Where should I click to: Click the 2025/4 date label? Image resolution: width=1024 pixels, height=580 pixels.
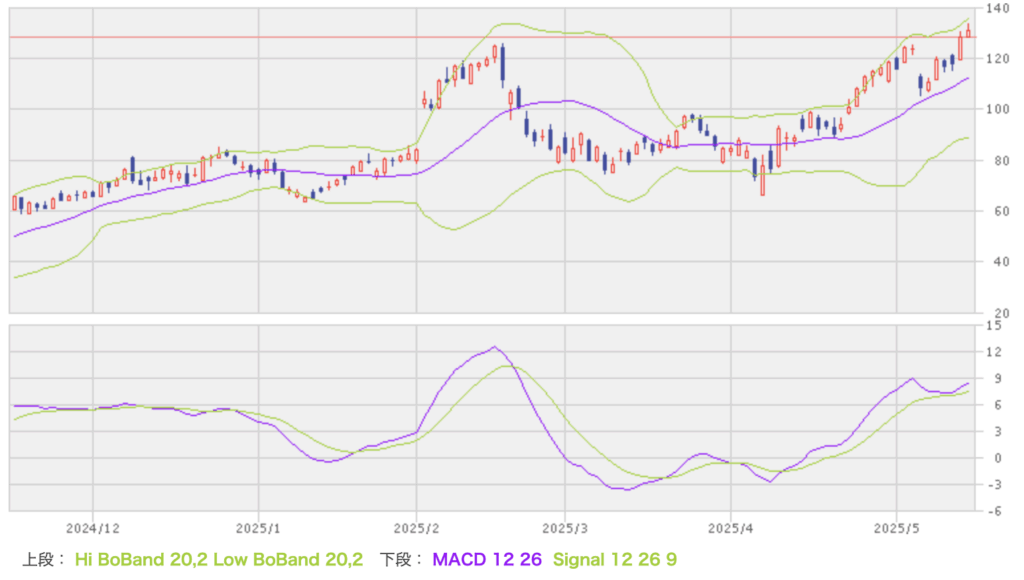coord(730,528)
